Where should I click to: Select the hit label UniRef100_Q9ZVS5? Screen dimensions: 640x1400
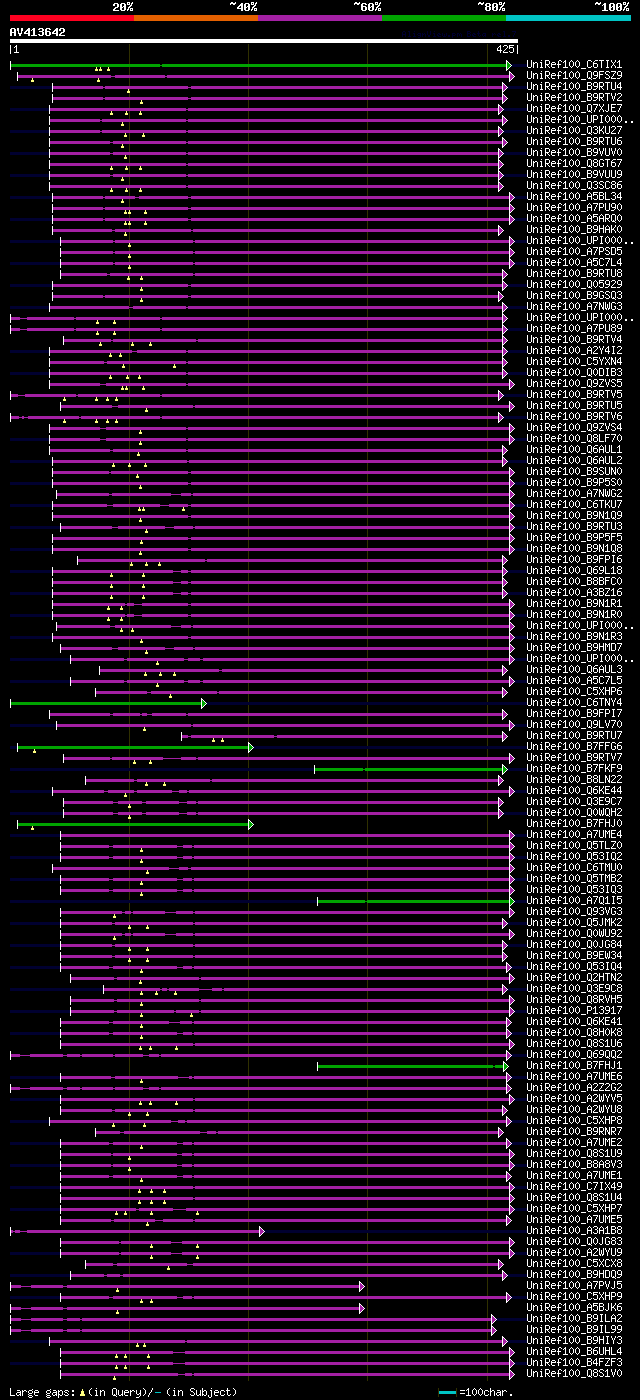tap(573, 383)
